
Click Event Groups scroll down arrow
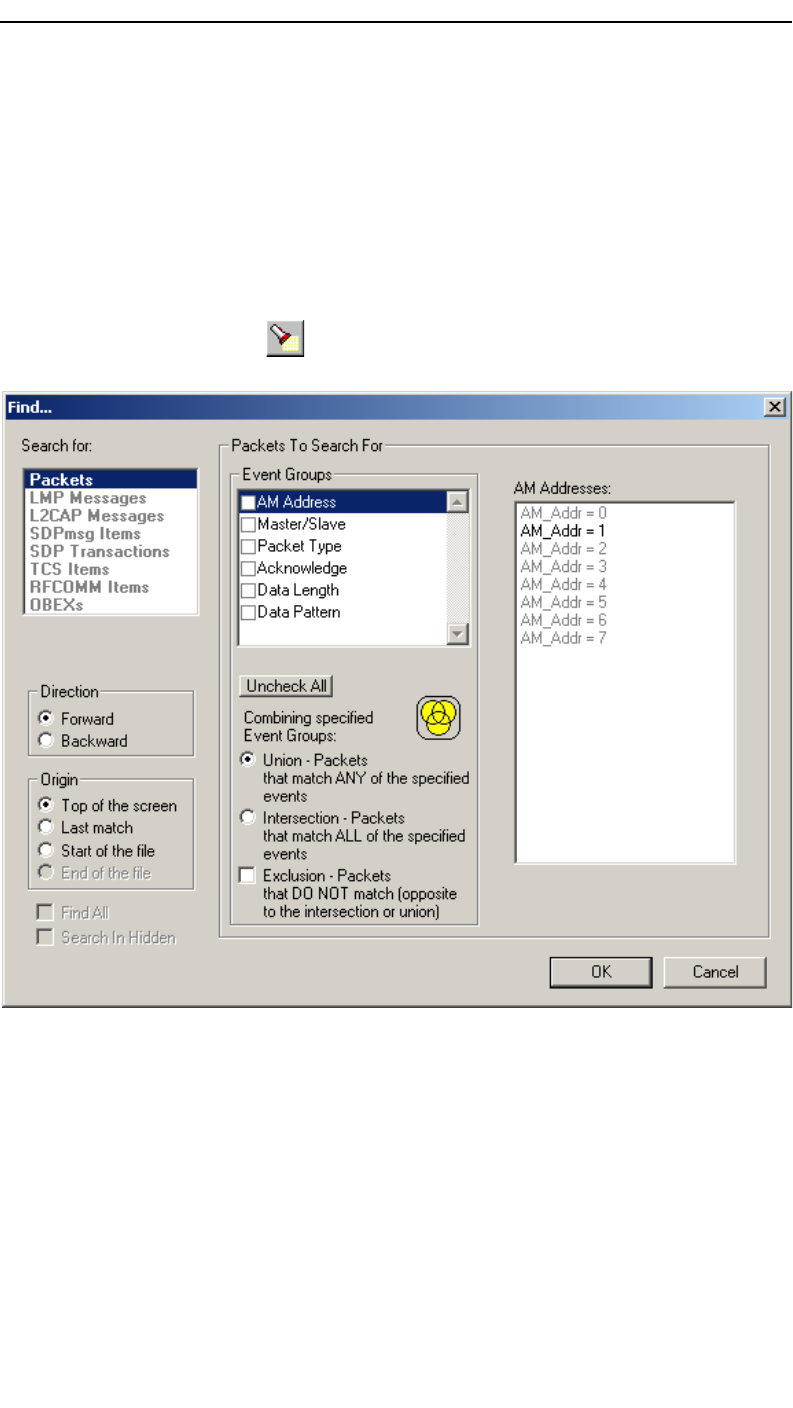click(x=457, y=633)
